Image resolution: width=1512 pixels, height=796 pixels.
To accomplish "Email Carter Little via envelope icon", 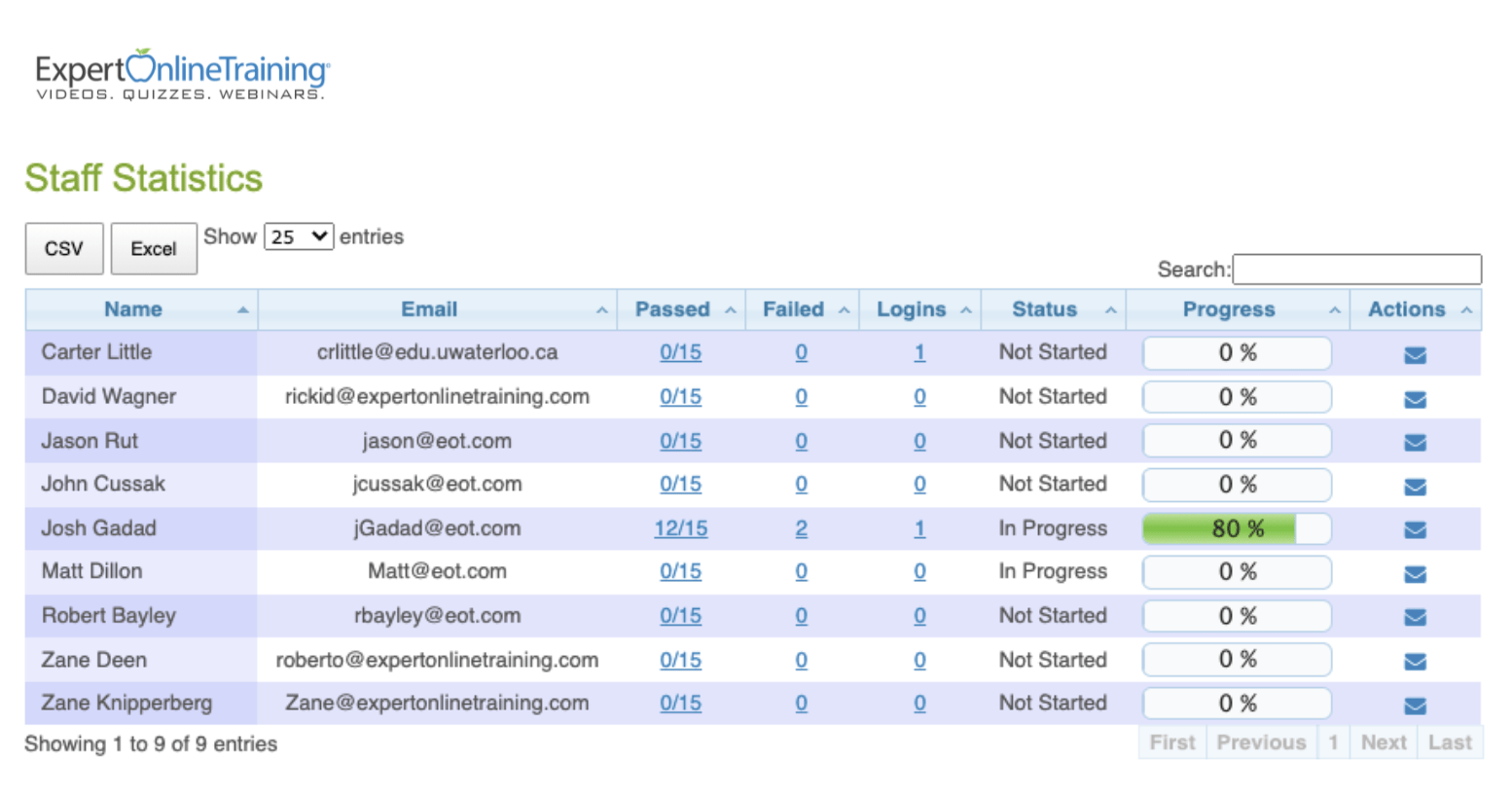I will [1415, 355].
